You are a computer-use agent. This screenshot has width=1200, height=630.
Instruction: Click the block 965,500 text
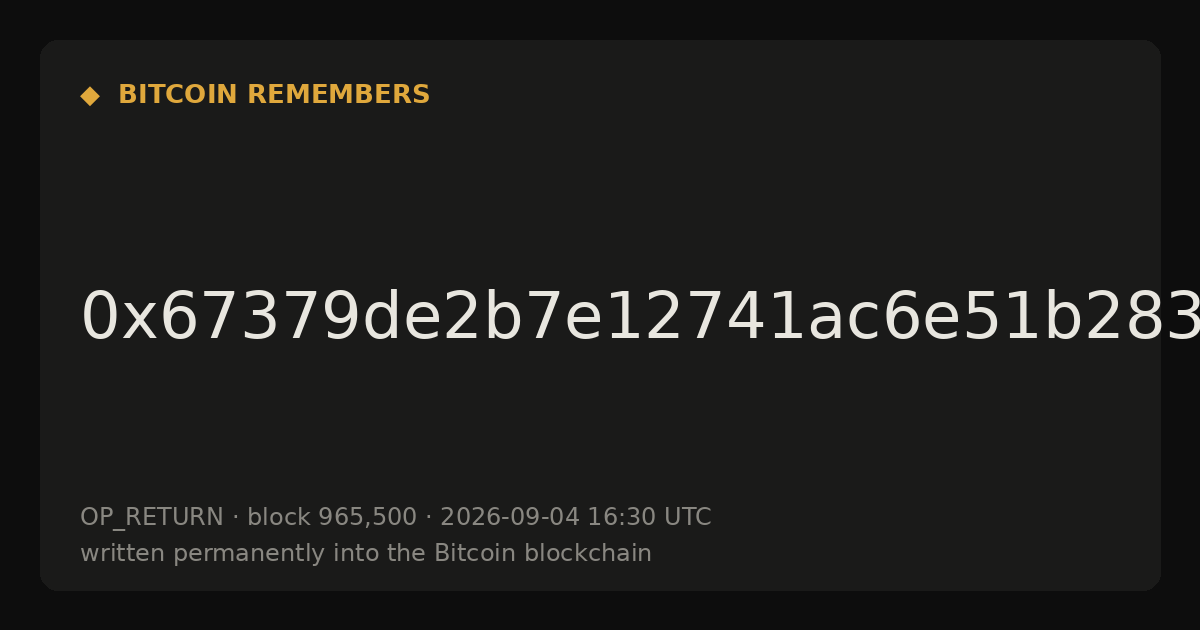click(332, 518)
